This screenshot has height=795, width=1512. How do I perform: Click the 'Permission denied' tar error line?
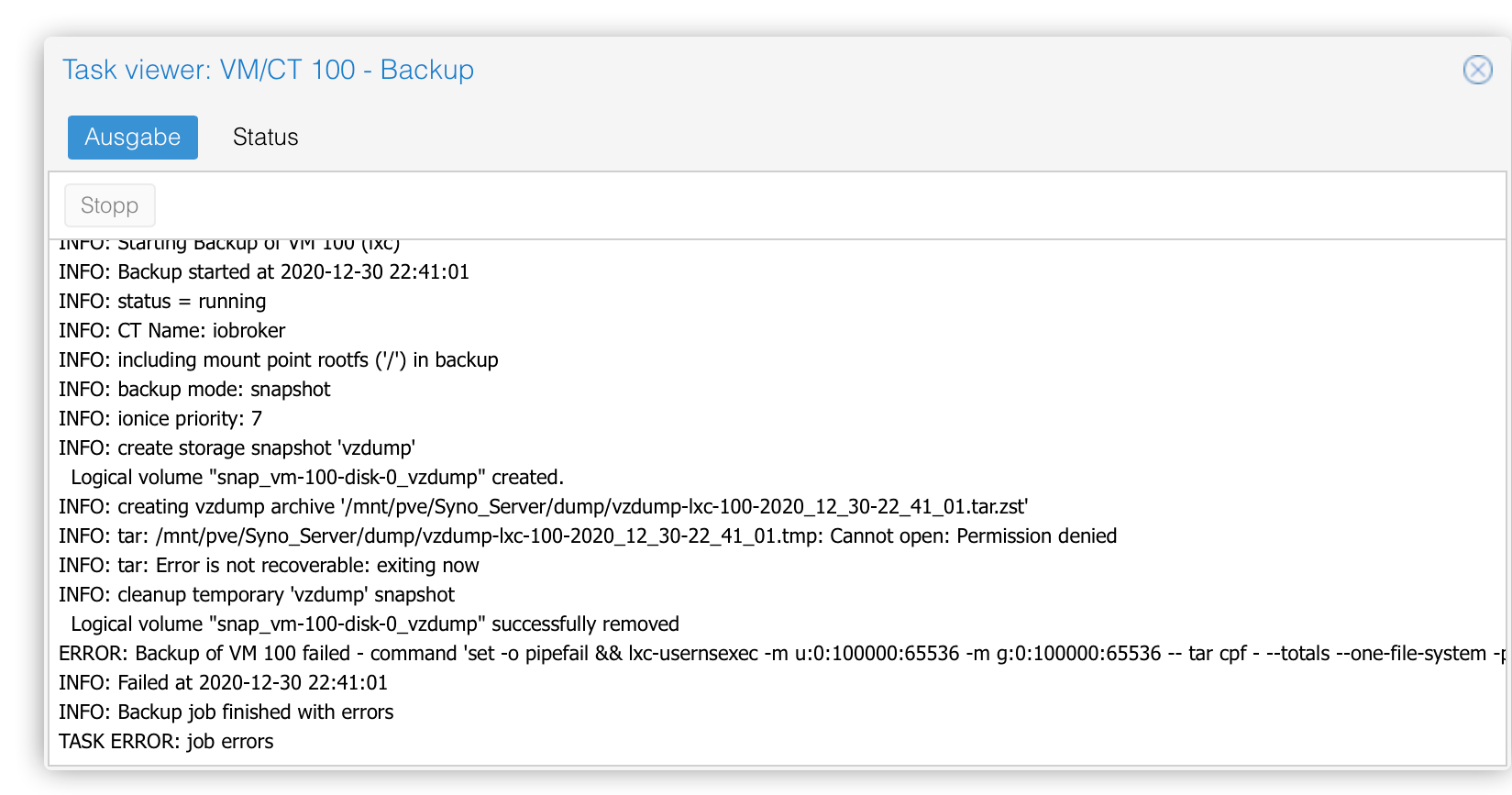point(588,536)
